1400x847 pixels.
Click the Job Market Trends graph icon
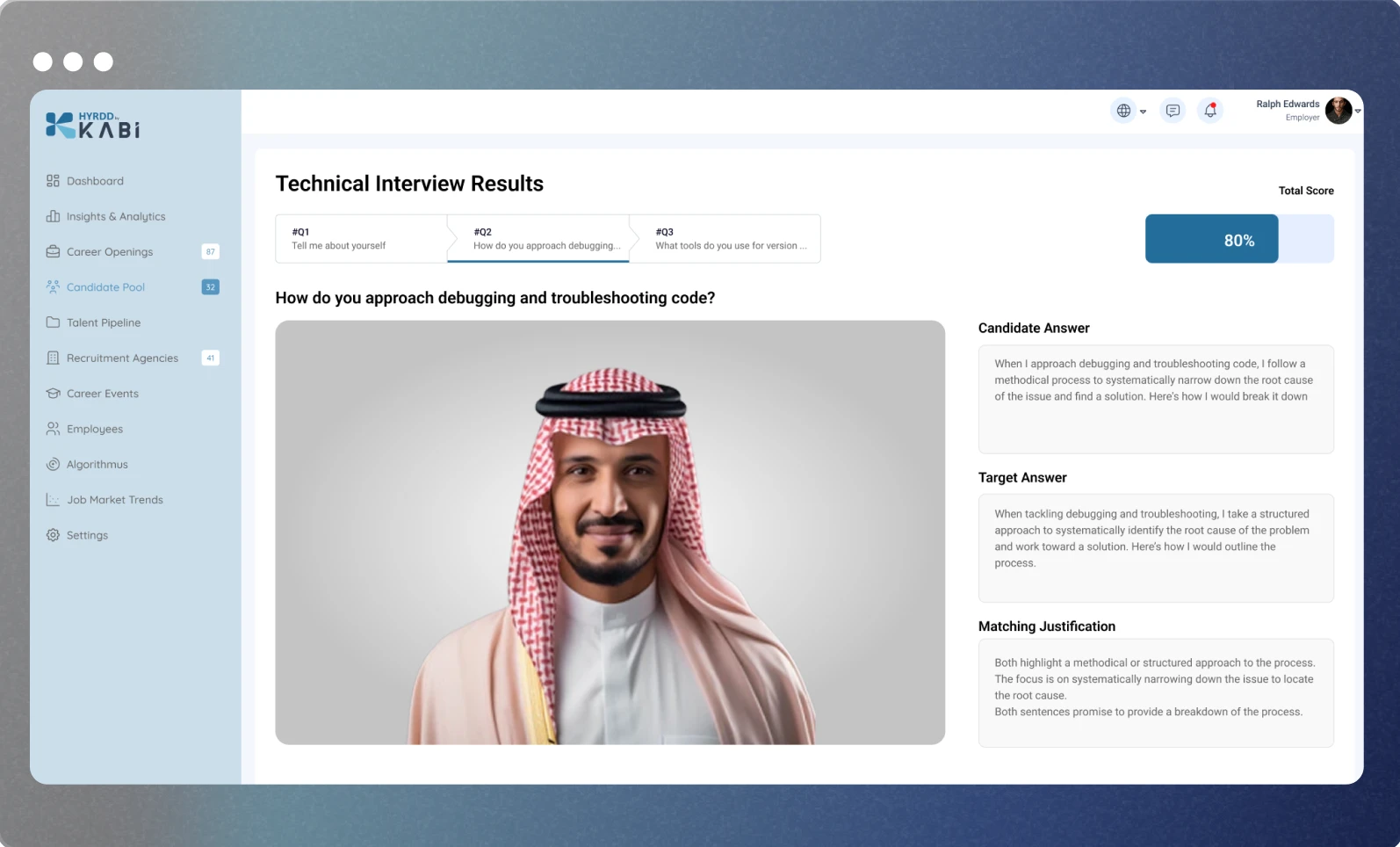pos(53,500)
